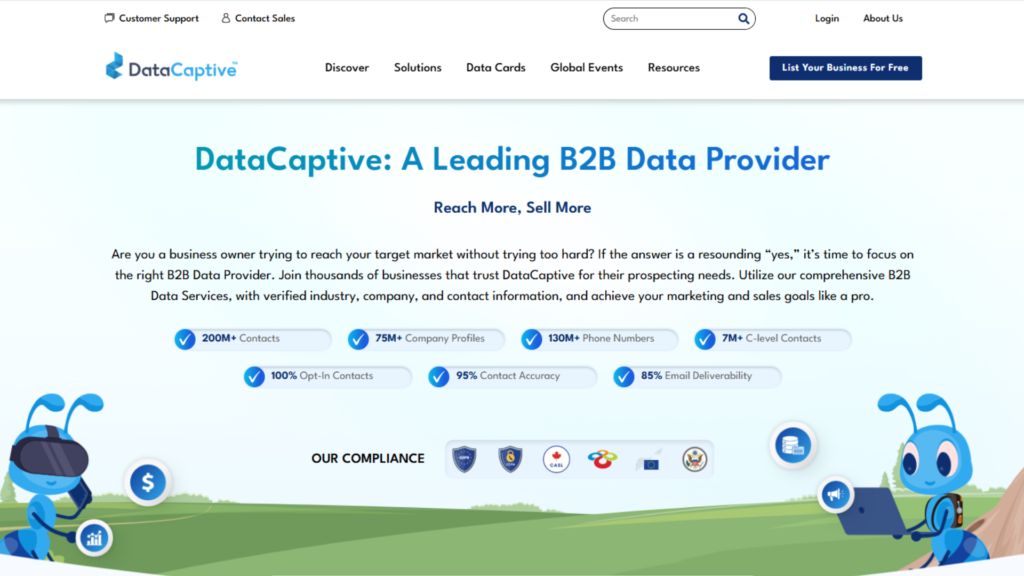Click the Contact Sales person icon

tap(225, 18)
